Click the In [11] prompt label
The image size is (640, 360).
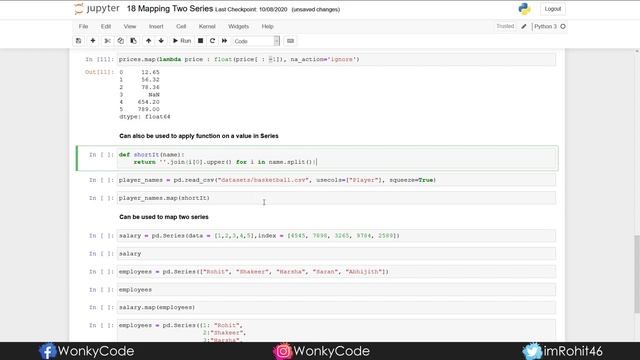click(x=99, y=59)
